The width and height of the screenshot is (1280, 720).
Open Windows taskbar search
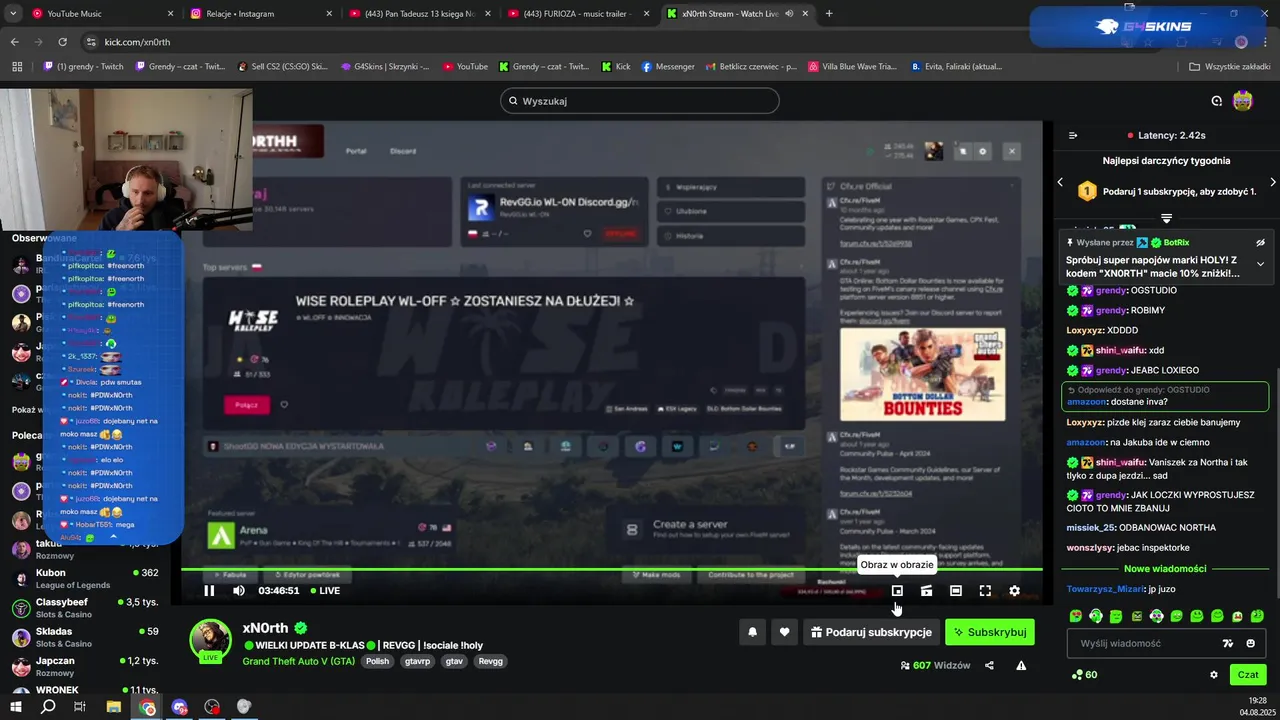click(x=48, y=707)
